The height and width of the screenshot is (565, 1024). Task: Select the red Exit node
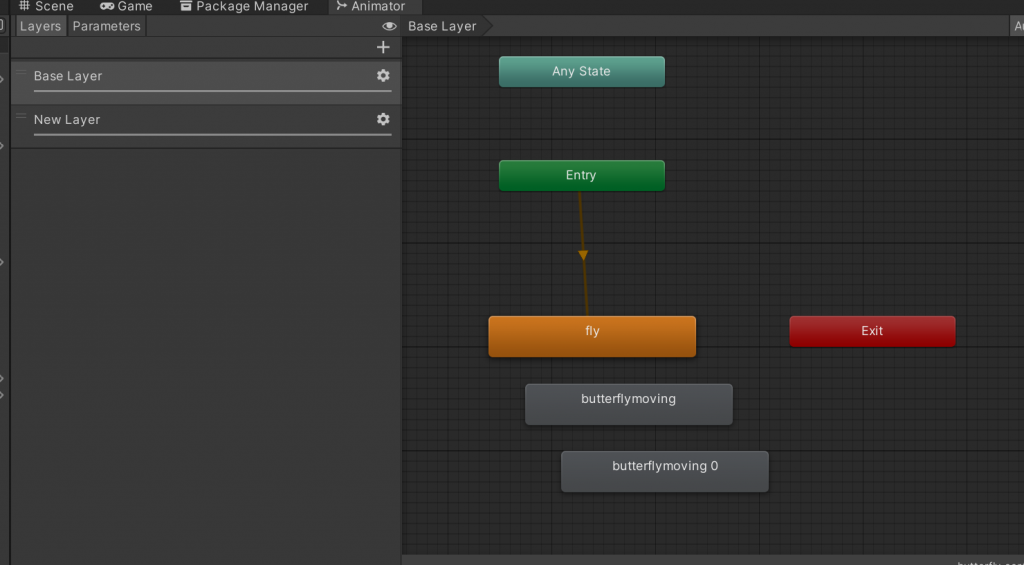tap(872, 331)
